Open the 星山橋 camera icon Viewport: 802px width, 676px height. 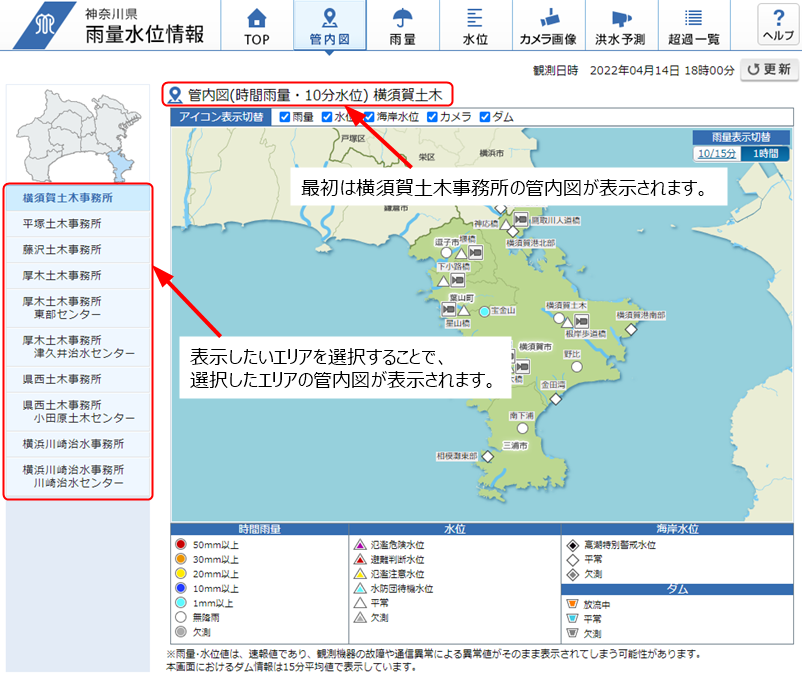click(449, 309)
